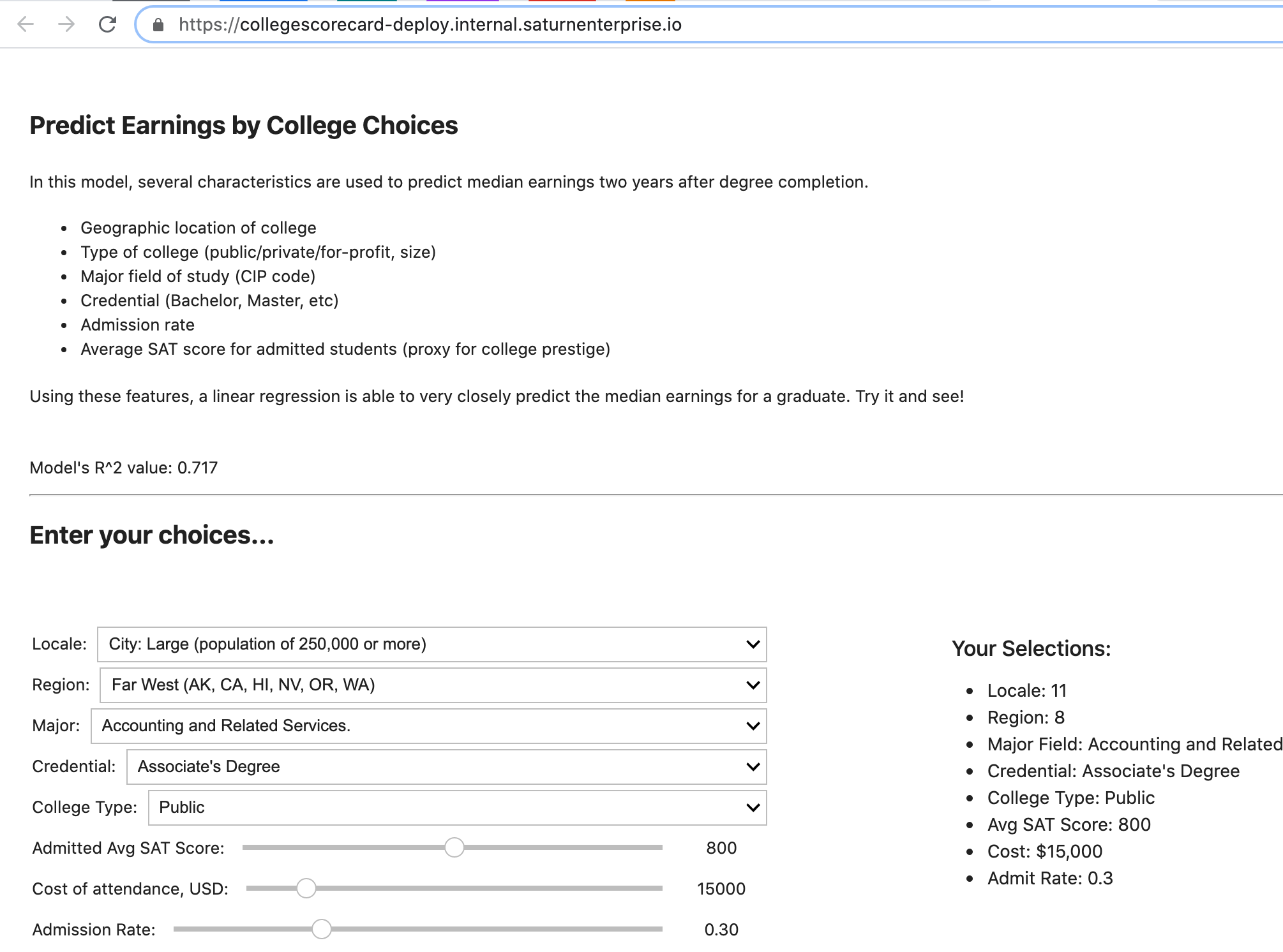Click the browser back arrow

26,24
